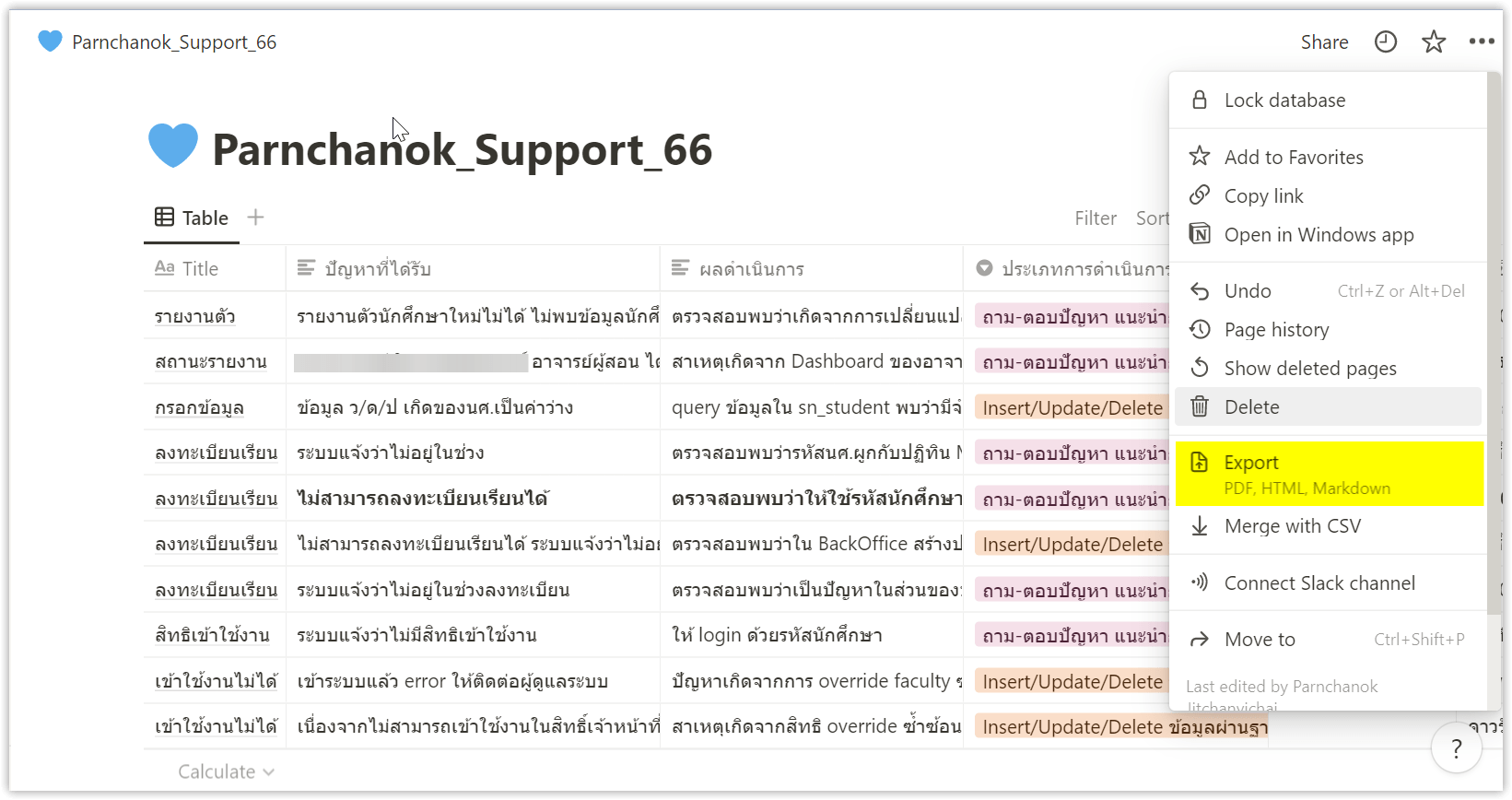Choose Merge with CSV option
Viewport: 1512px width, 800px height.
pyautogui.click(x=1329, y=526)
